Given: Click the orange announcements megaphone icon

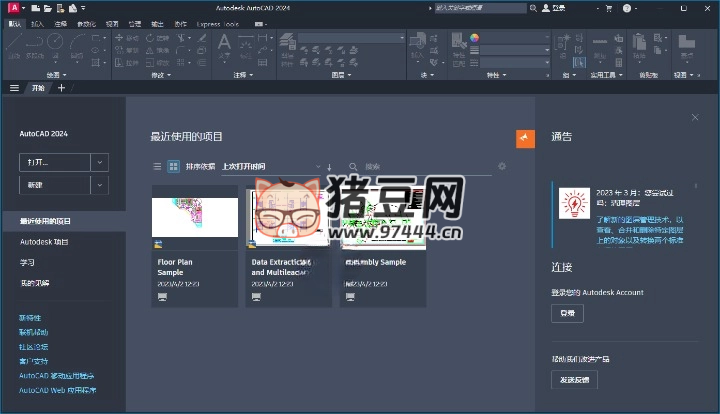Looking at the screenshot, I should pos(525,138).
